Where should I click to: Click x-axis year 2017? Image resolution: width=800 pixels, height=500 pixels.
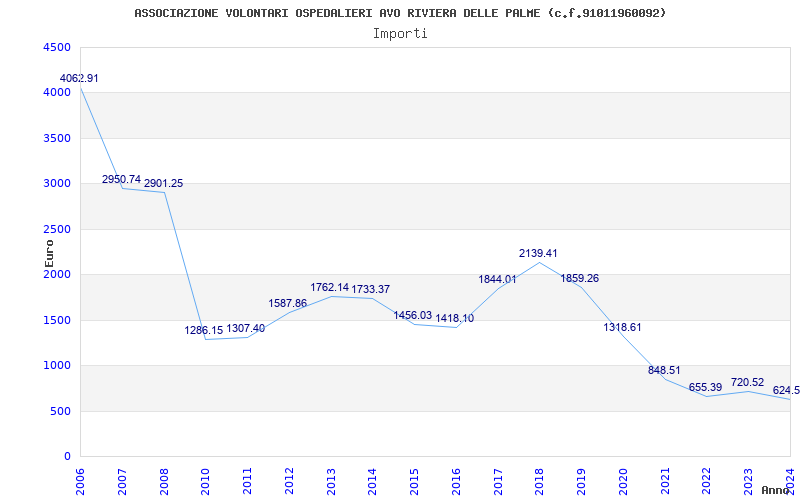pos(498,481)
